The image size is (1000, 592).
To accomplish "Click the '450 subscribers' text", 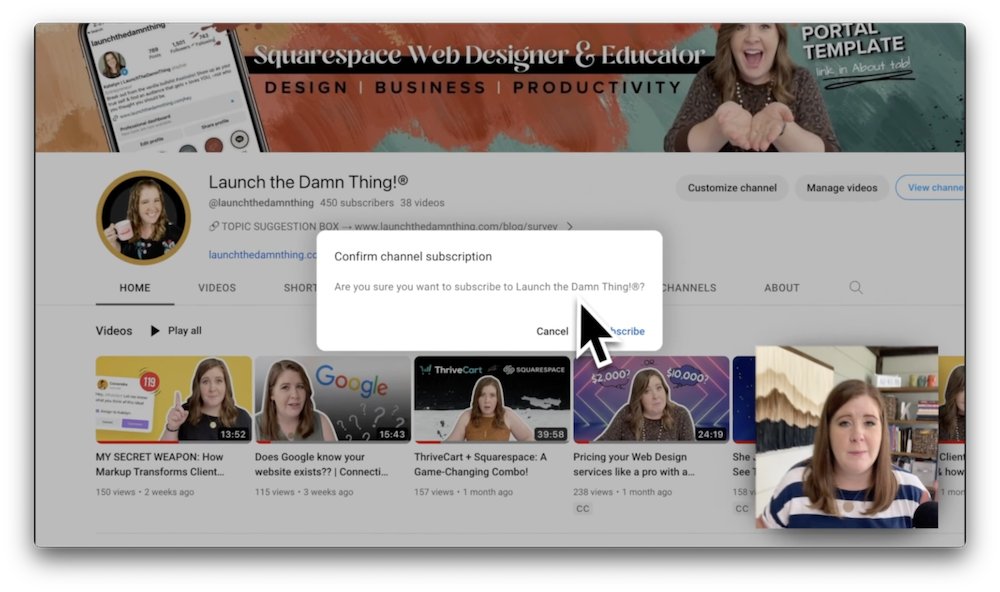I will (357, 203).
